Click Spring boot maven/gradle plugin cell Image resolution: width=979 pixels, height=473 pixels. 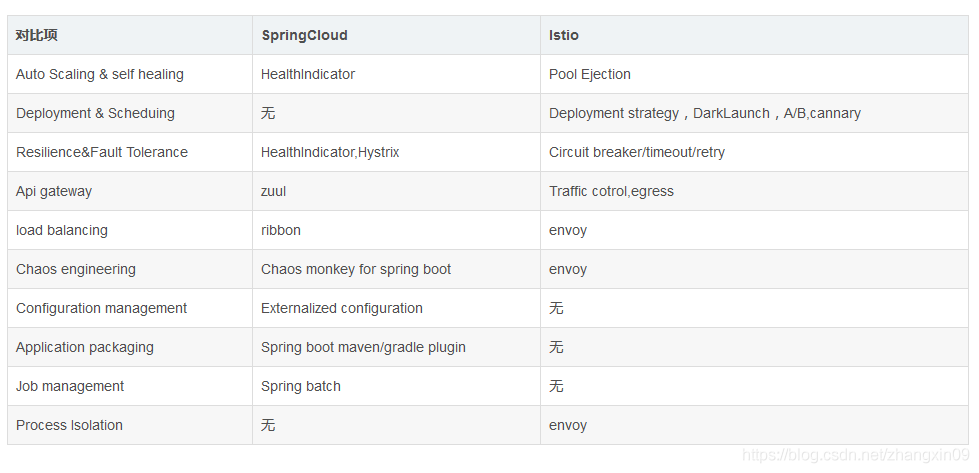pyautogui.click(x=363, y=347)
